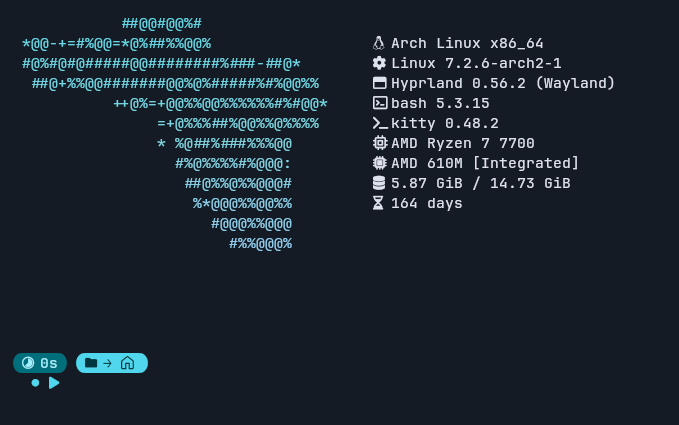Click the ASCII art line "#@@@%%@@@"
The image size is (679, 425).
[x=252, y=224]
